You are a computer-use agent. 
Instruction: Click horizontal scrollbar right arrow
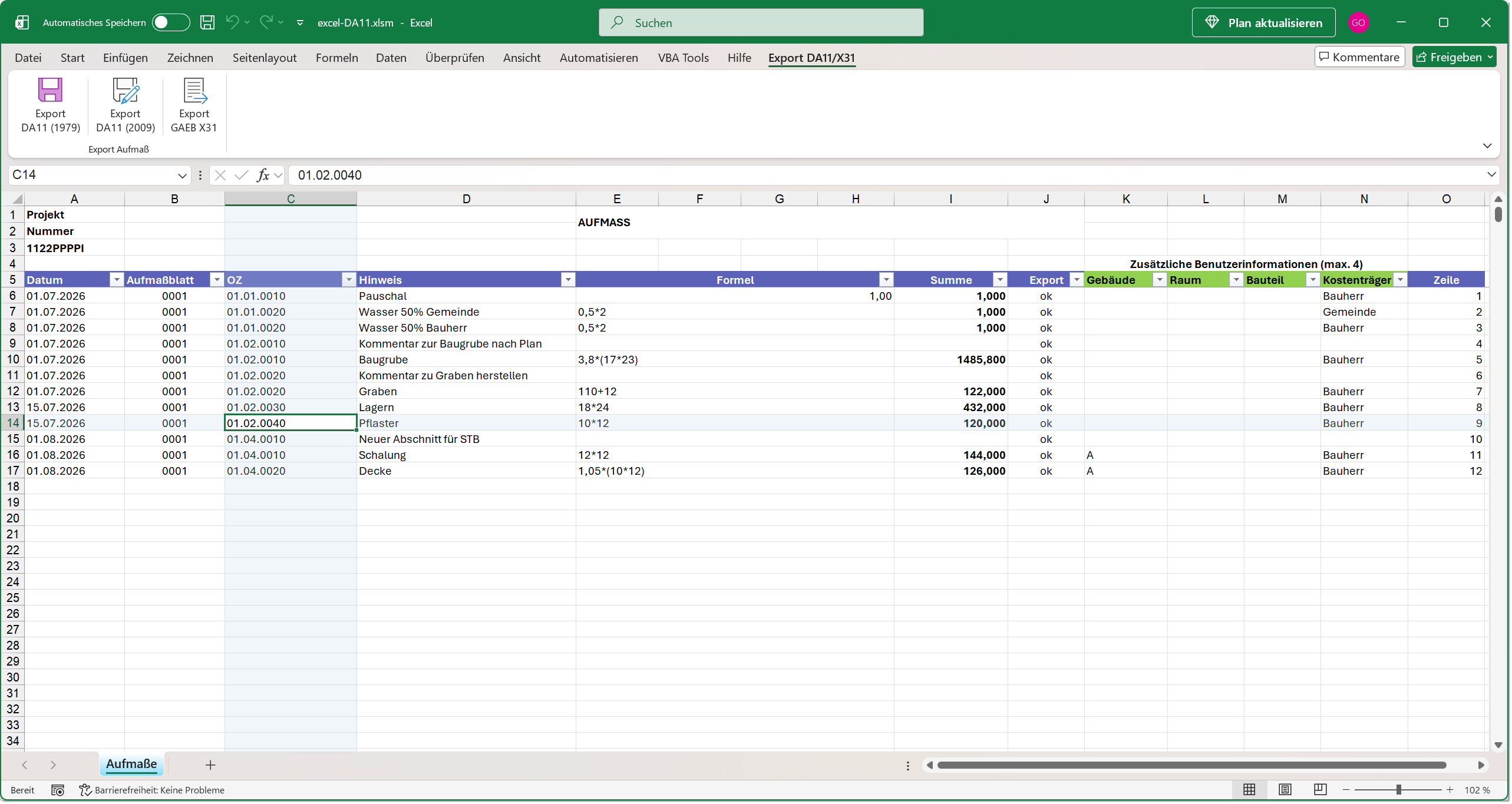pyautogui.click(x=1481, y=765)
